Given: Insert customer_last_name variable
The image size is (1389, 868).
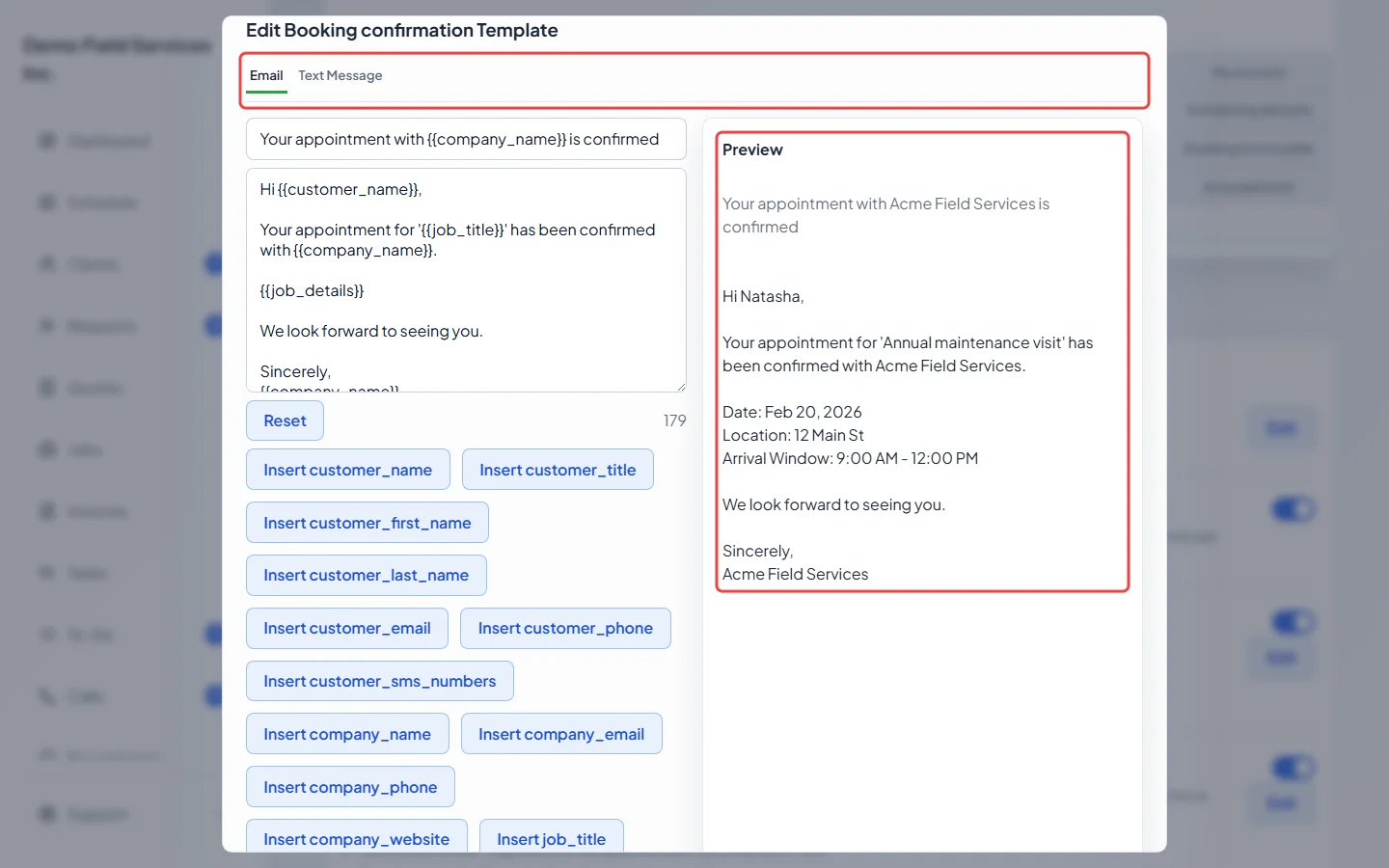Looking at the screenshot, I should coord(366,575).
